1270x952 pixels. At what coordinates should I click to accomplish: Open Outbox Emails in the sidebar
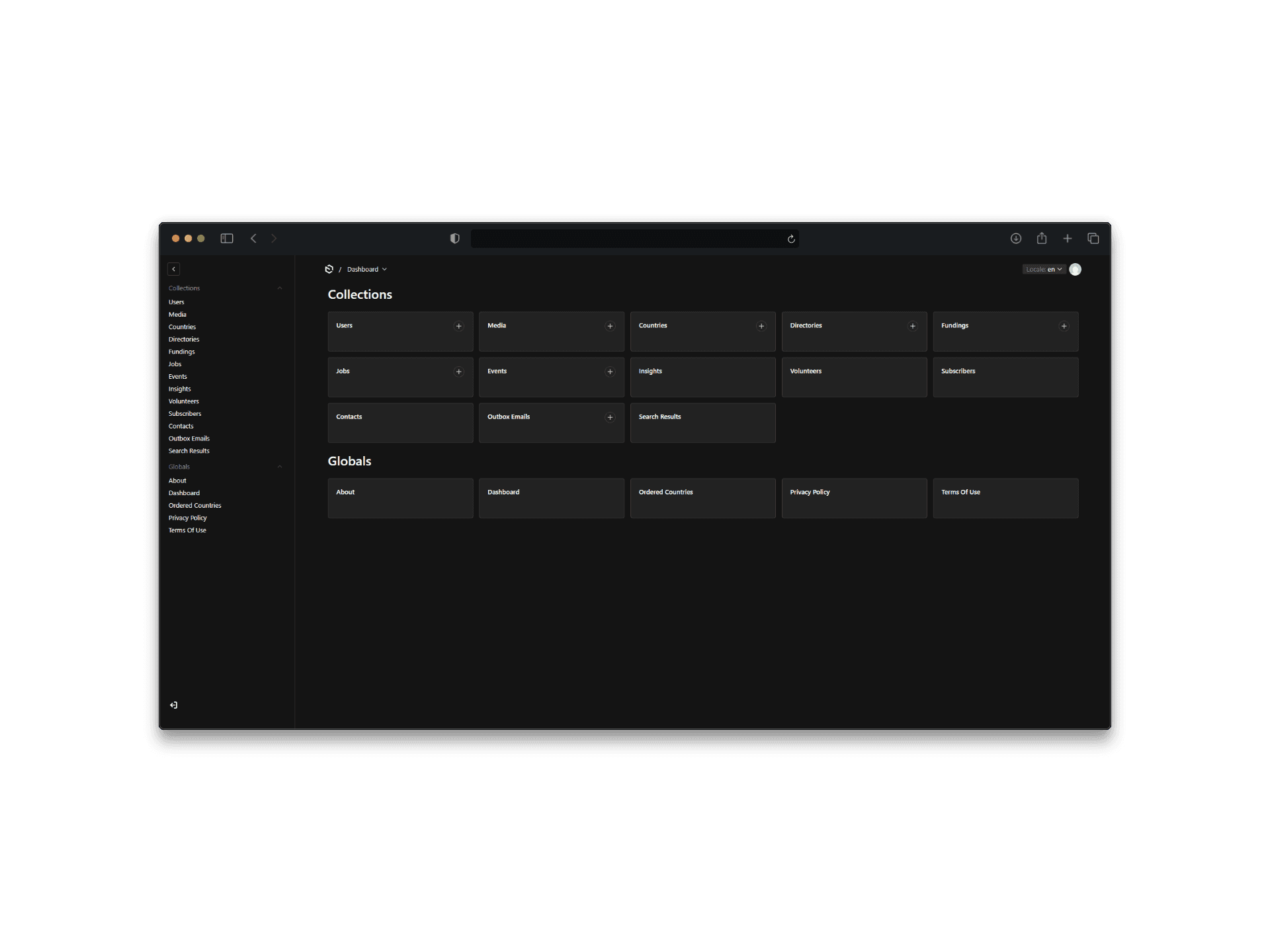click(189, 439)
